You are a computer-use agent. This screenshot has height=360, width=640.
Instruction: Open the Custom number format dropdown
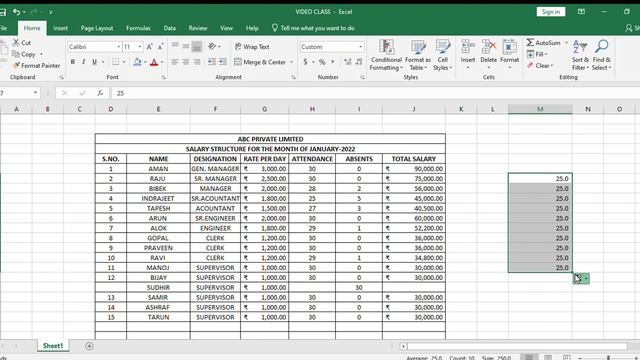(x=360, y=47)
